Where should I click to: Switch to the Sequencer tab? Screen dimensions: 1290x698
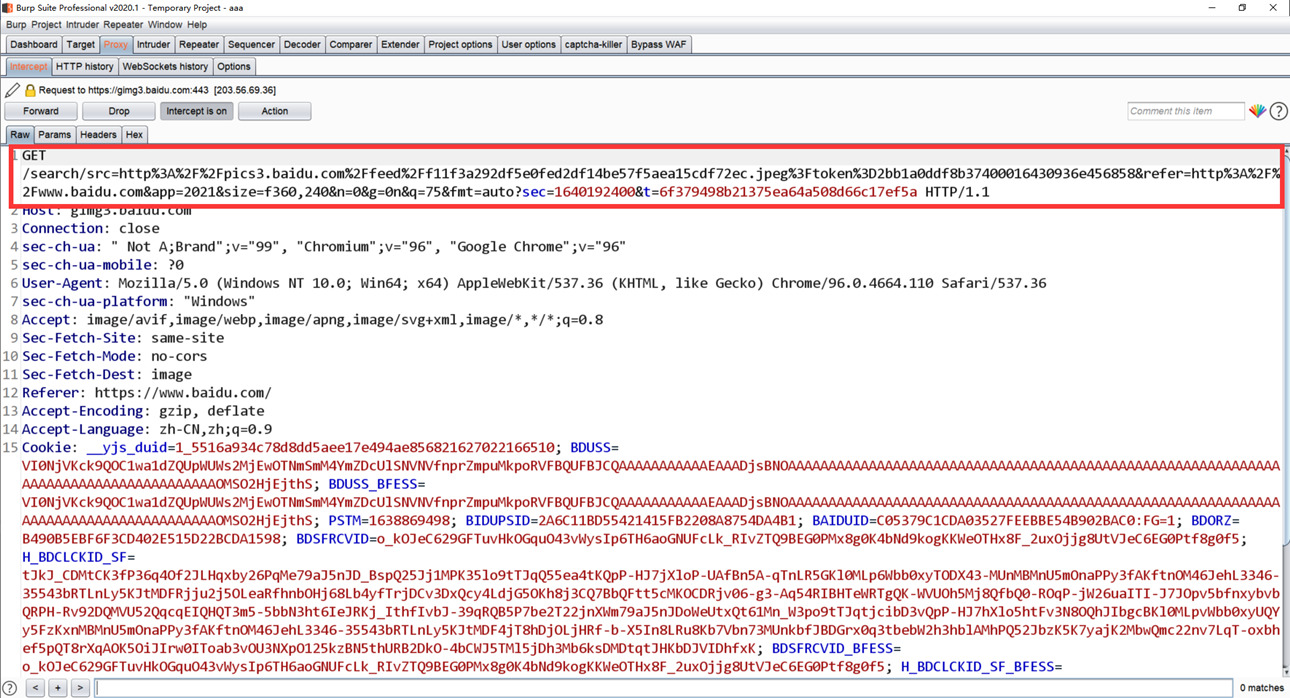pos(251,44)
